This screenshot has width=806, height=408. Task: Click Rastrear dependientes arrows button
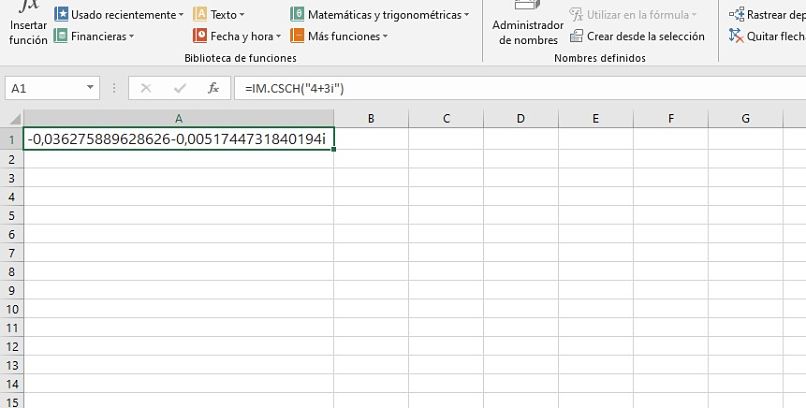pos(767,14)
